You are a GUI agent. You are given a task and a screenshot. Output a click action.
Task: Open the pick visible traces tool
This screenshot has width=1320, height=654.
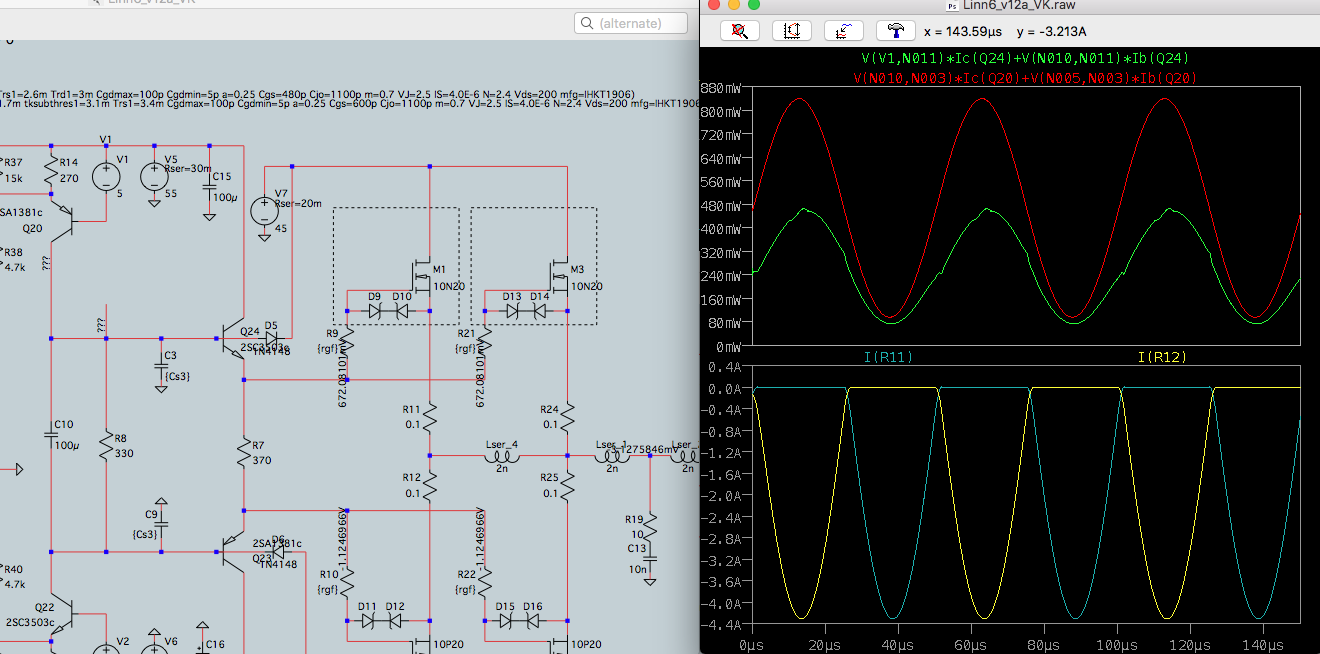click(x=844, y=31)
